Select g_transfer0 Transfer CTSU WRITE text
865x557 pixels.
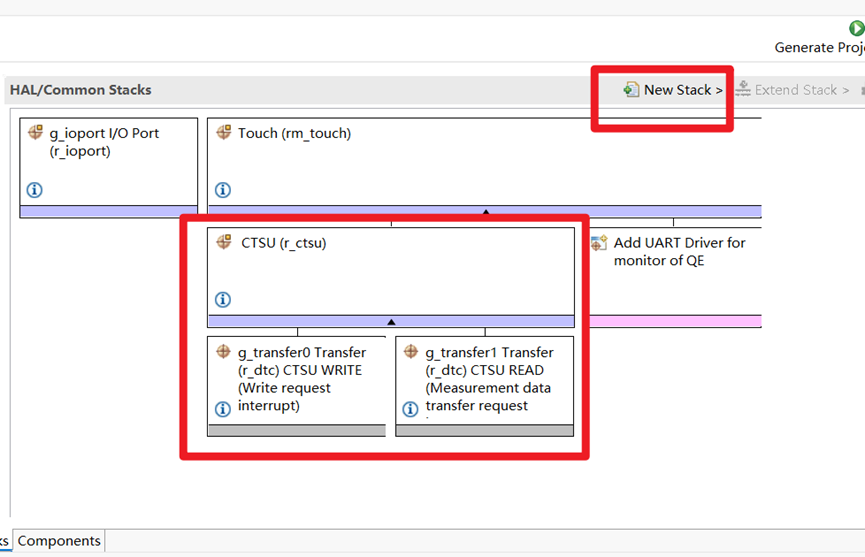pos(302,379)
